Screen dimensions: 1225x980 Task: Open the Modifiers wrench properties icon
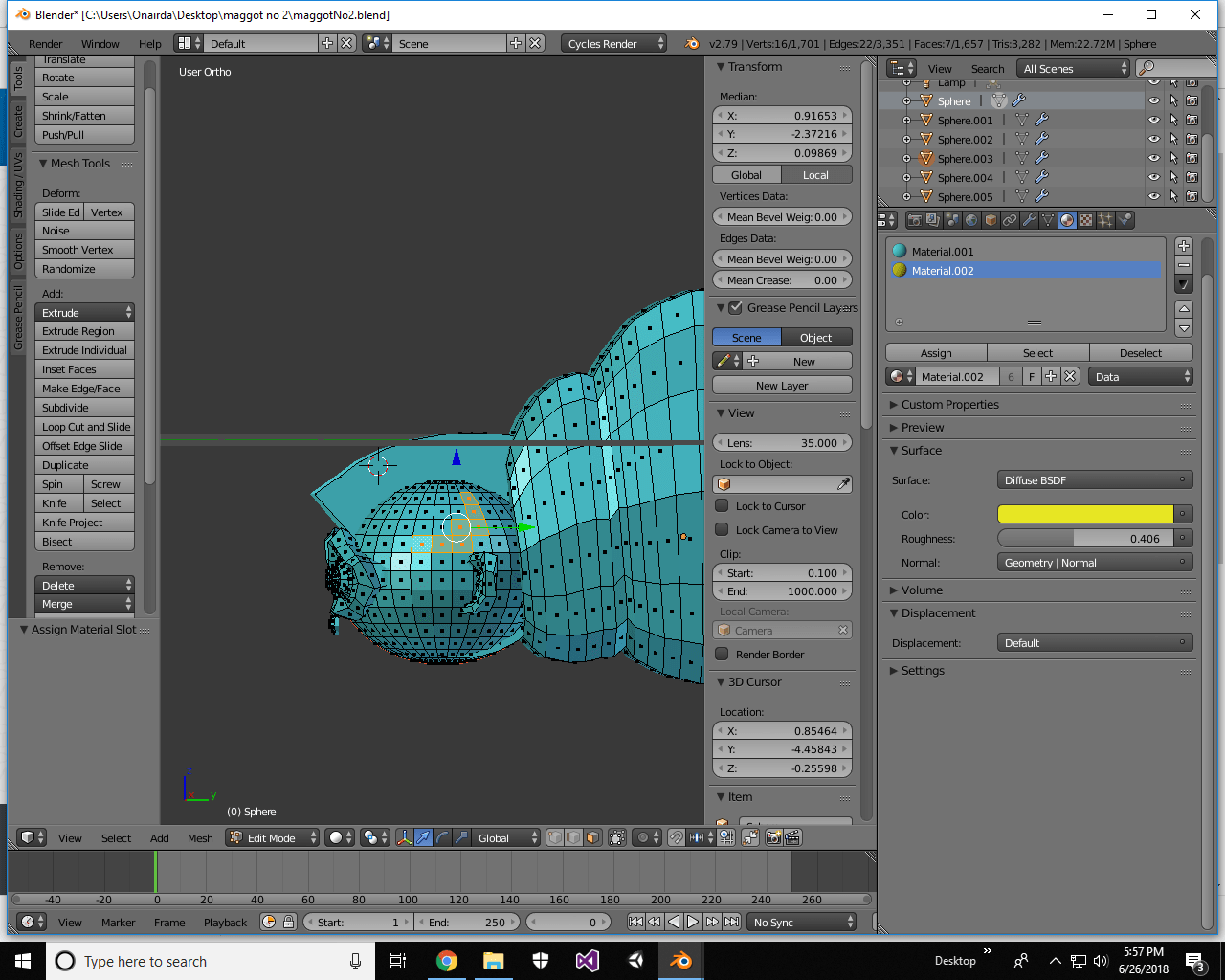[1029, 220]
